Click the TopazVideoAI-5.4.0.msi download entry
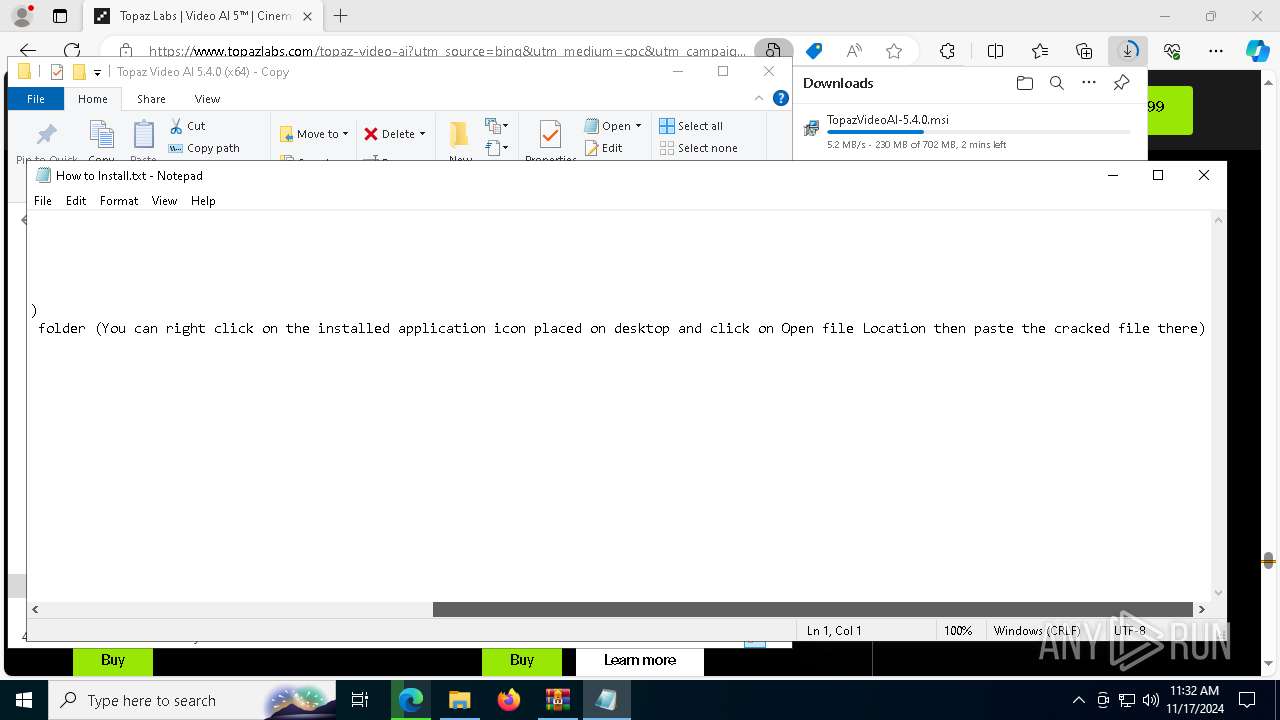Image resolution: width=1280 pixels, height=720 pixels. (x=968, y=132)
